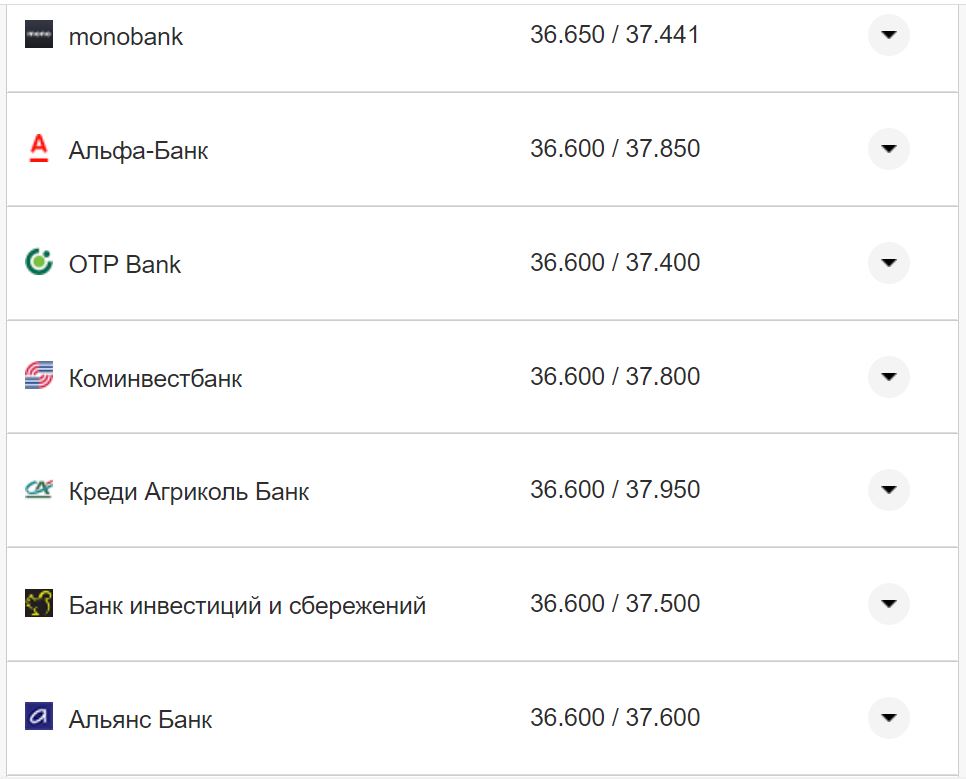Click the monobank bank name

(125, 37)
